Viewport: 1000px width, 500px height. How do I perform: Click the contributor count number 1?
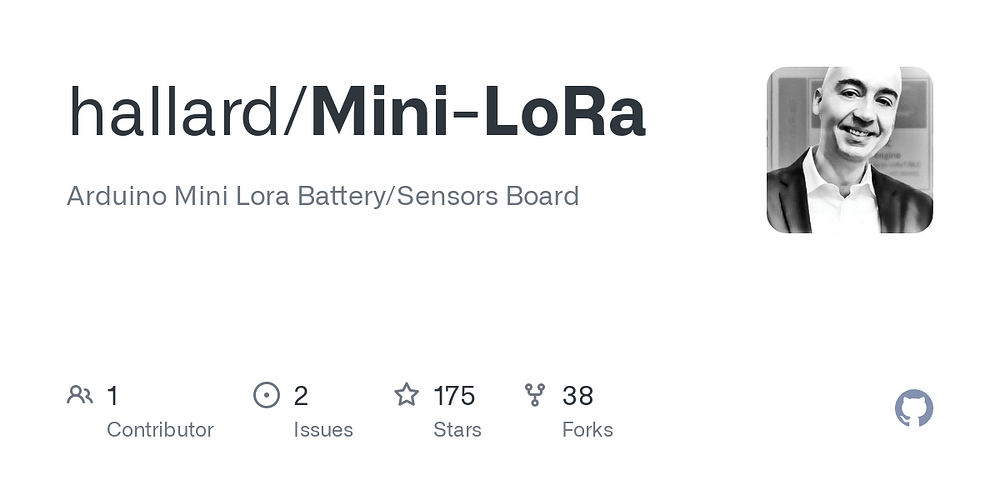(112, 396)
